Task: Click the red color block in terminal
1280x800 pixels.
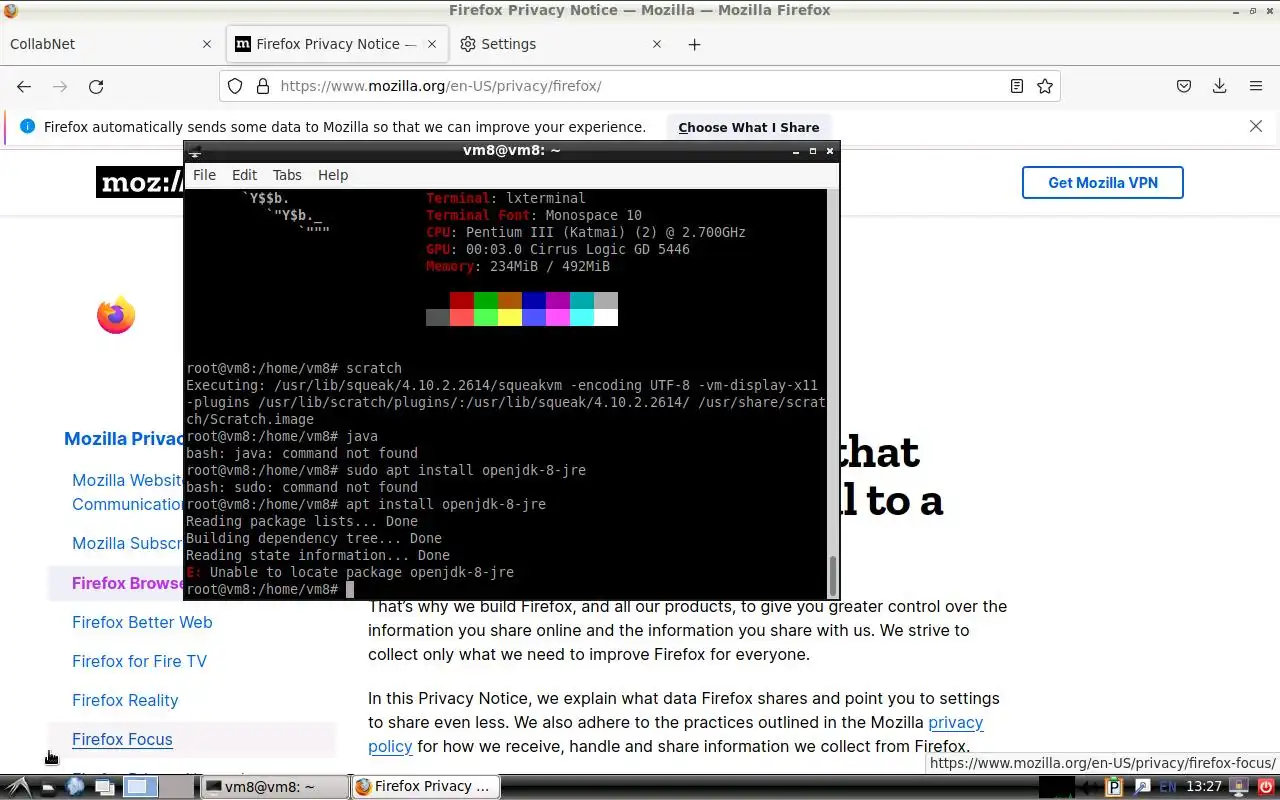Action: click(461, 301)
